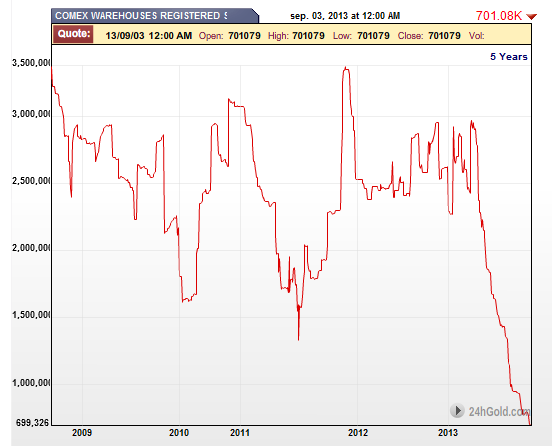The height and width of the screenshot is (446, 552).
Task: Click the 1,000,000 y-axis label
Action: pyautogui.click(x=31, y=382)
